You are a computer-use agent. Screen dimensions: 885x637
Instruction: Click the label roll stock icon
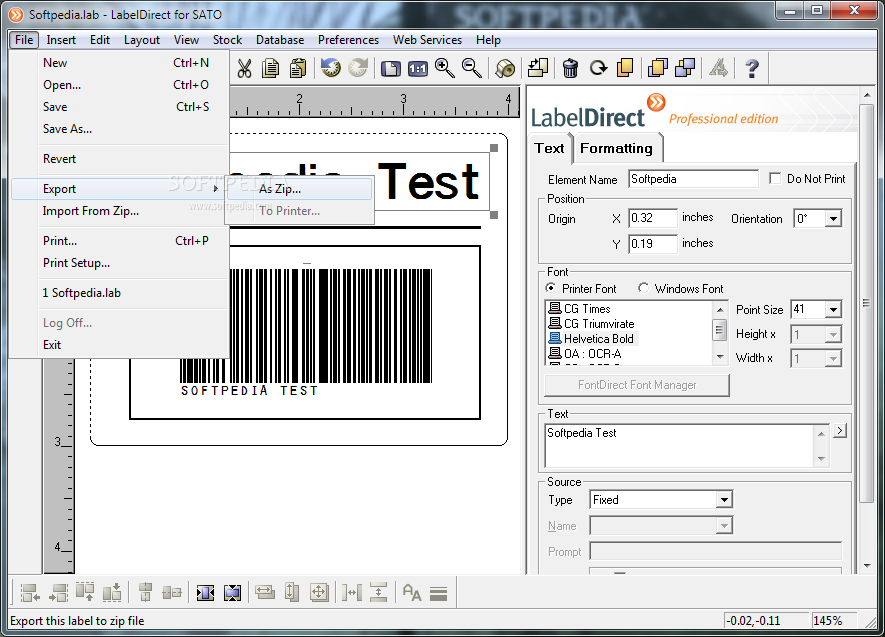point(505,68)
